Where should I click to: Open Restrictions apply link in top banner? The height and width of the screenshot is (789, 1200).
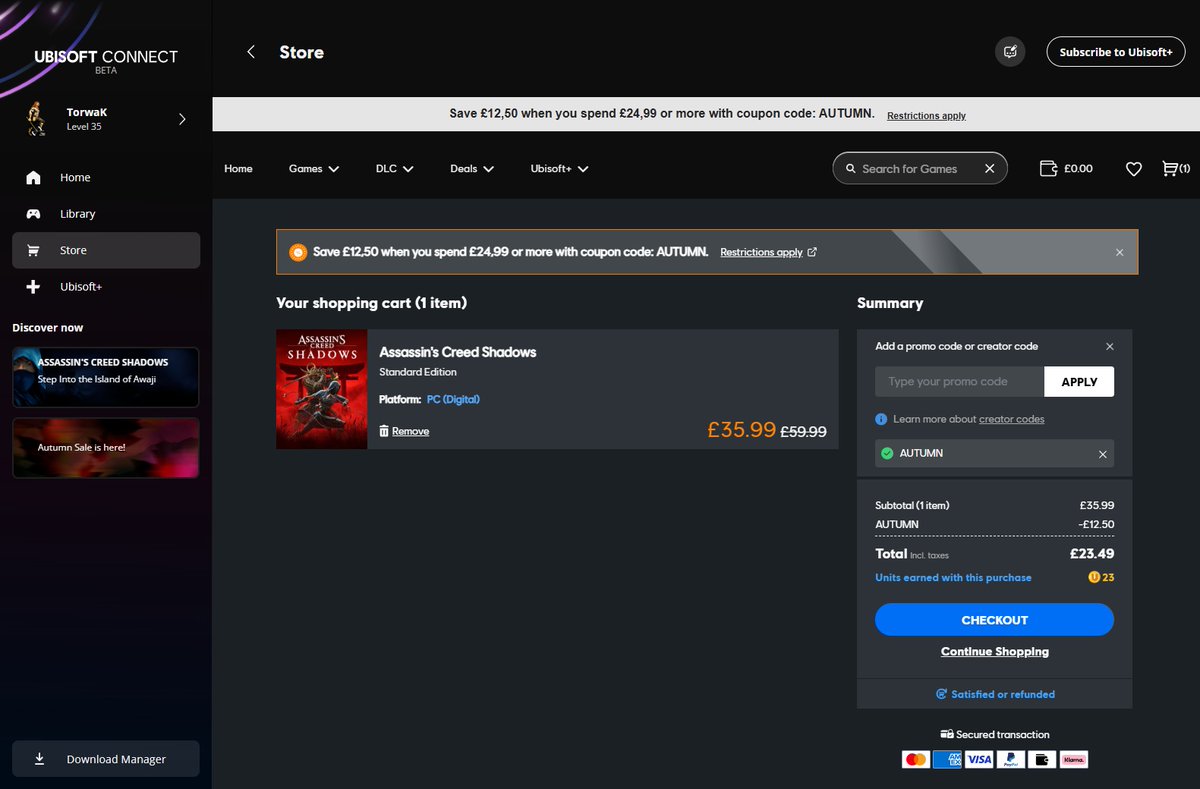tap(926, 116)
